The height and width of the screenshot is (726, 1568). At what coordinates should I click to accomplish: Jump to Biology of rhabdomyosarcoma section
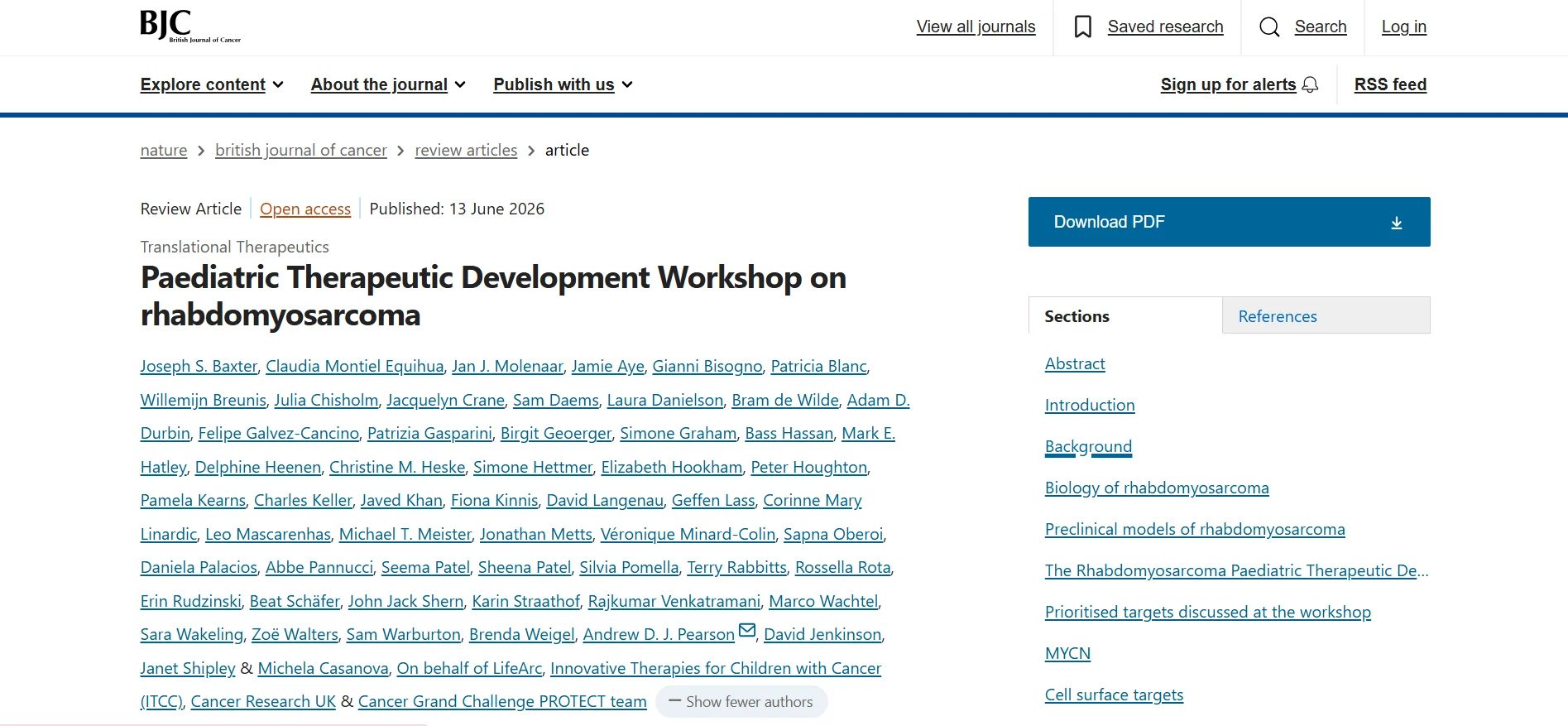[x=1157, y=488]
